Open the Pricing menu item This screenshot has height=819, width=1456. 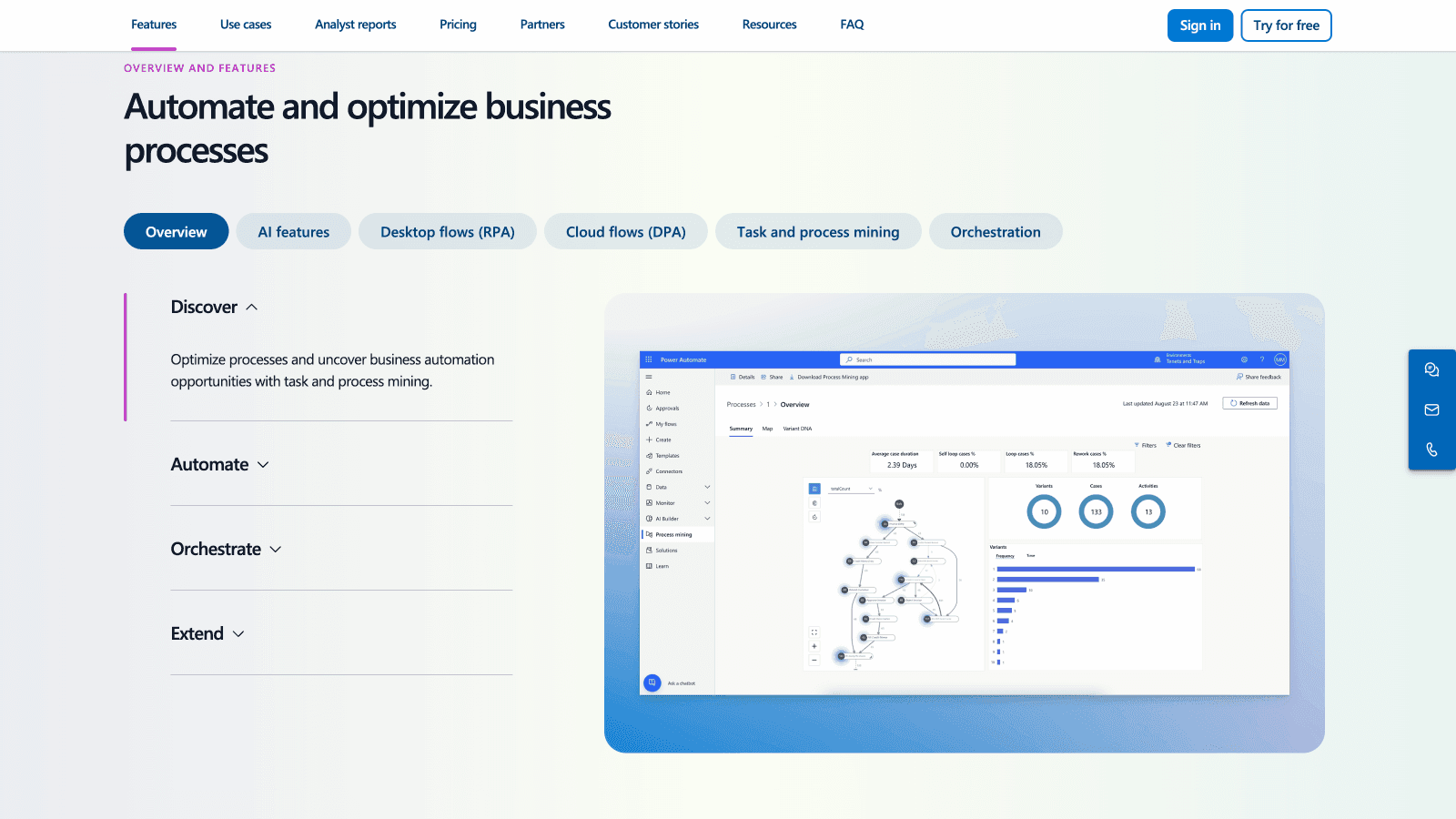[x=458, y=25]
